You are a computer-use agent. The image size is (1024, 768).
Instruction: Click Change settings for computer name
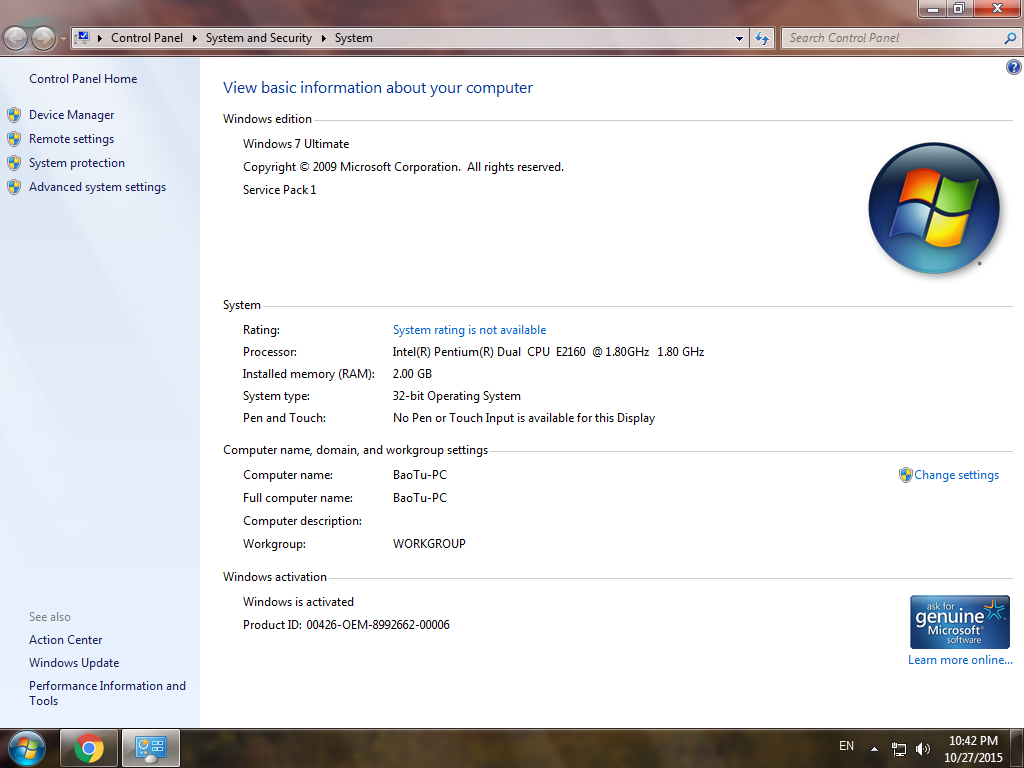(957, 475)
